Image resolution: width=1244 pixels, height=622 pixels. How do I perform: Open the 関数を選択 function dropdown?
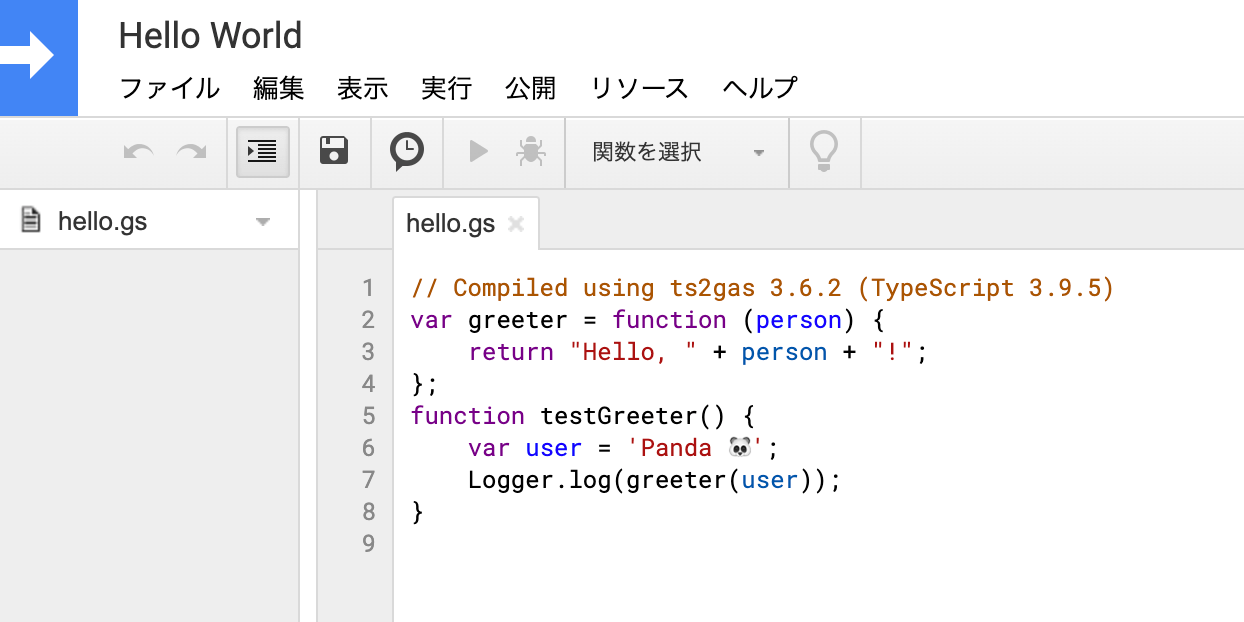(x=677, y=152)
